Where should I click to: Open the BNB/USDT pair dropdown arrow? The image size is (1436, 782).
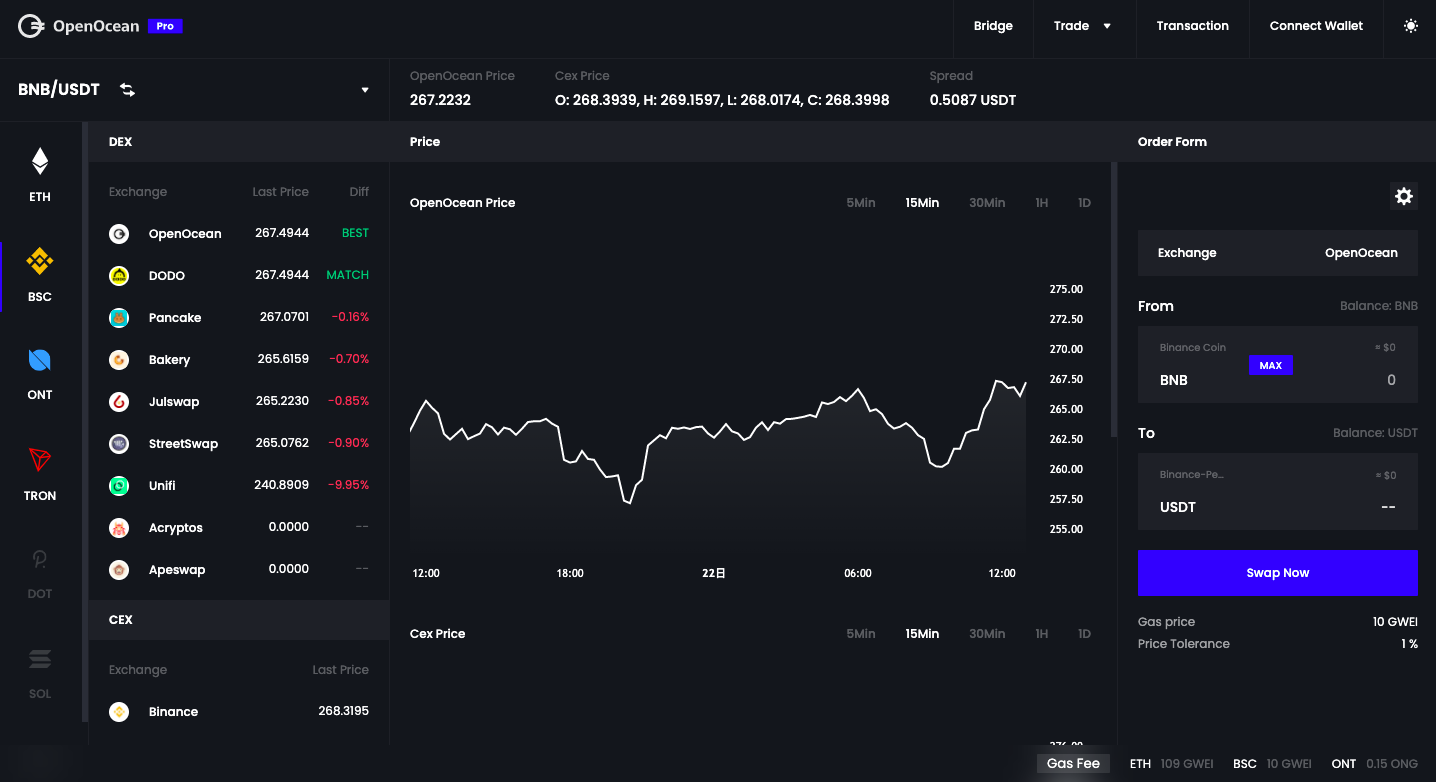[365, 90]
